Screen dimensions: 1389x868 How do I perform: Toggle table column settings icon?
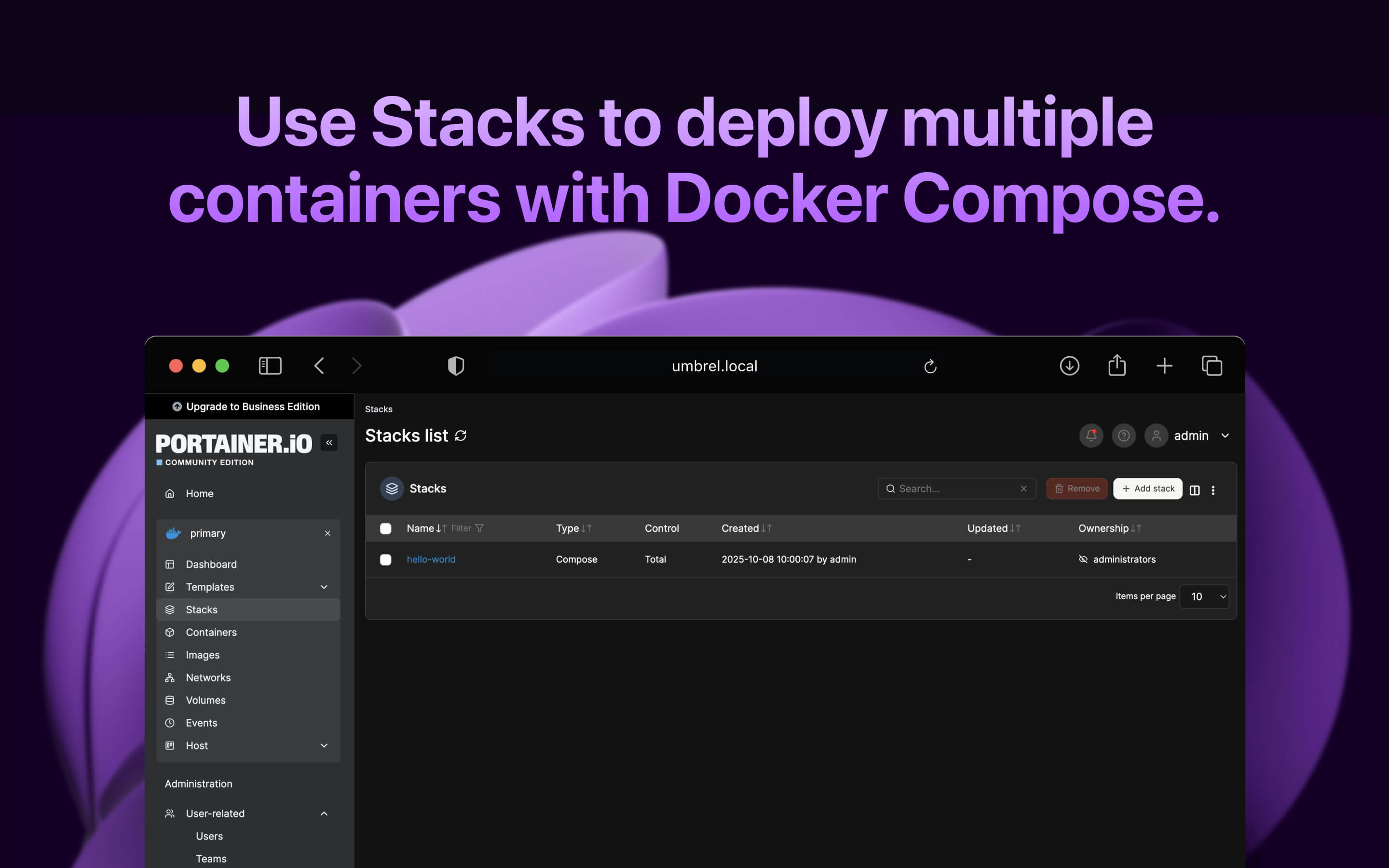[1195, 489]
